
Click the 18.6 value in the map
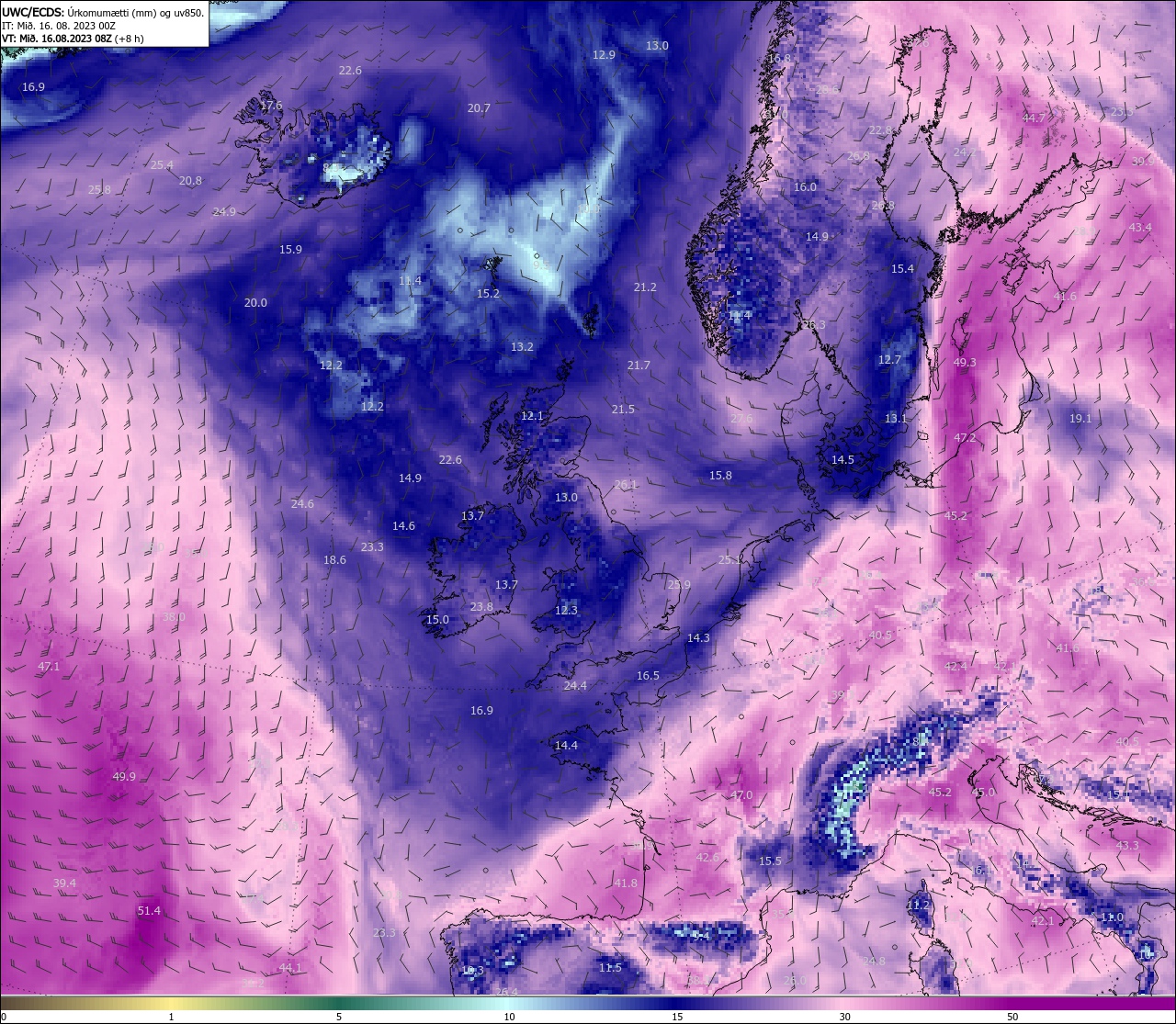334,560
